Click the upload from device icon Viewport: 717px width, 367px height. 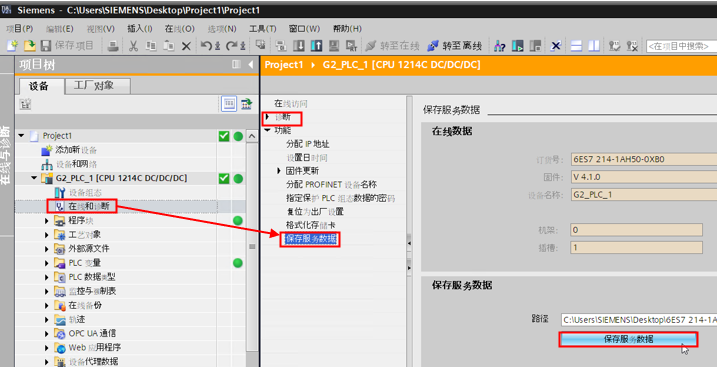coord(316,46)
